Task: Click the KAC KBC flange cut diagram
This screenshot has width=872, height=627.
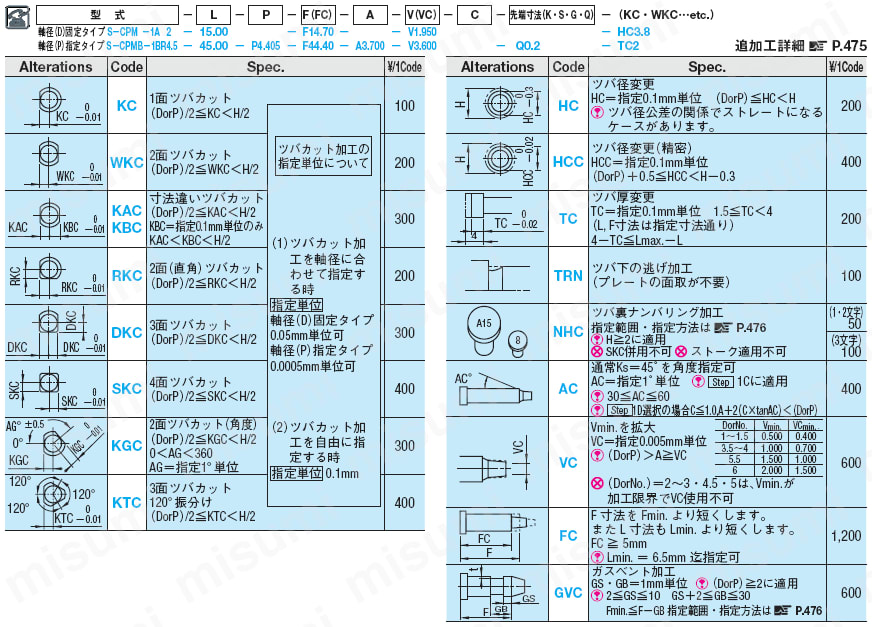Action: click(x=56, y=219)
